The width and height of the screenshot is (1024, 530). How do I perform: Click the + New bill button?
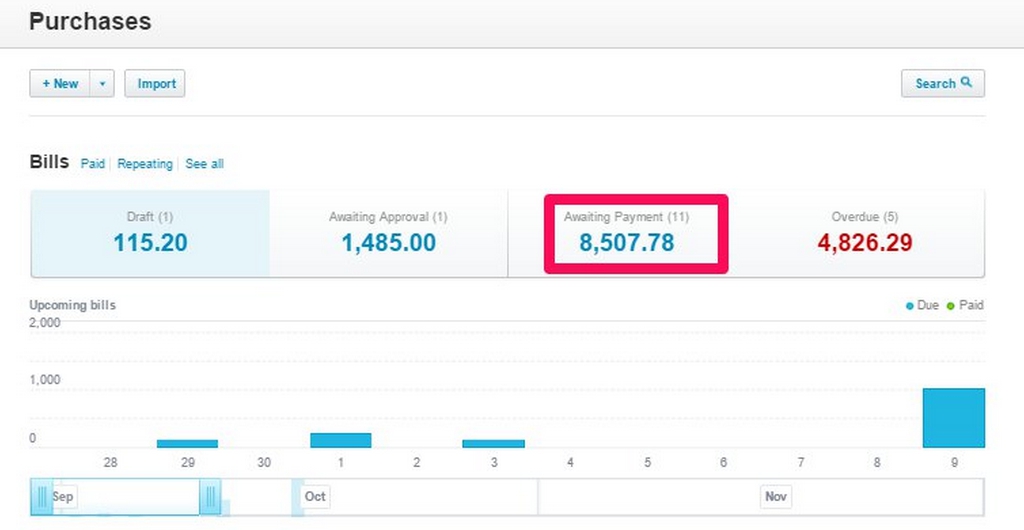[60, 84]
